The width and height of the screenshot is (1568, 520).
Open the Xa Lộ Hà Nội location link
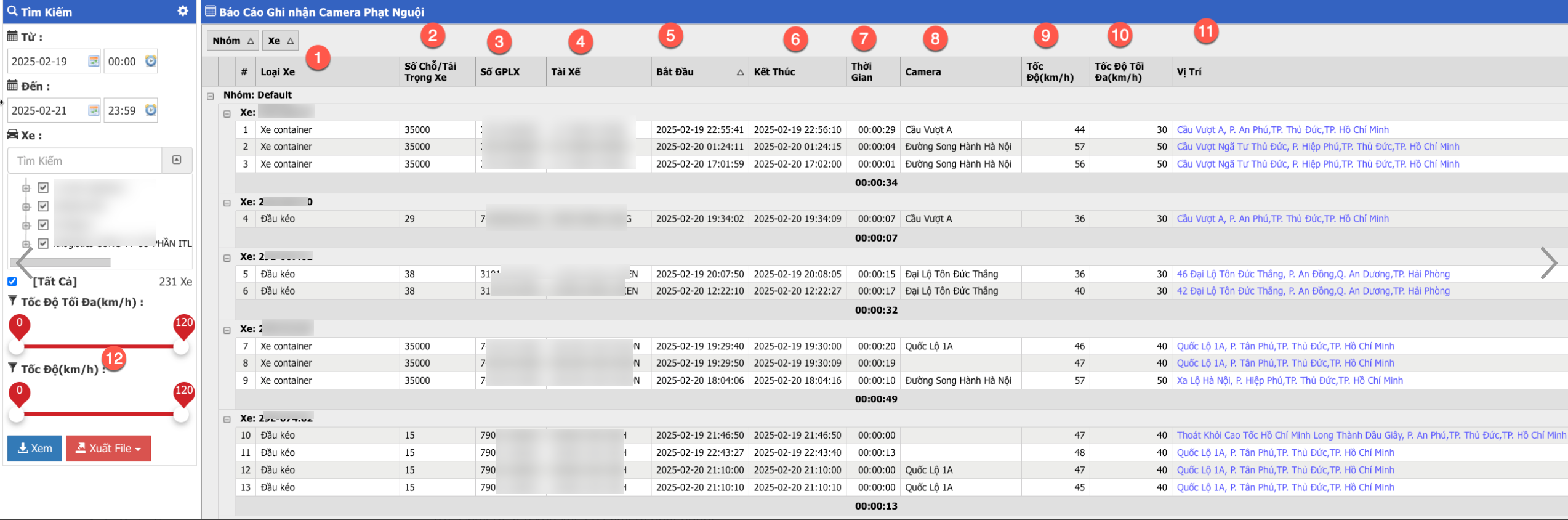tap(1289, 381)
